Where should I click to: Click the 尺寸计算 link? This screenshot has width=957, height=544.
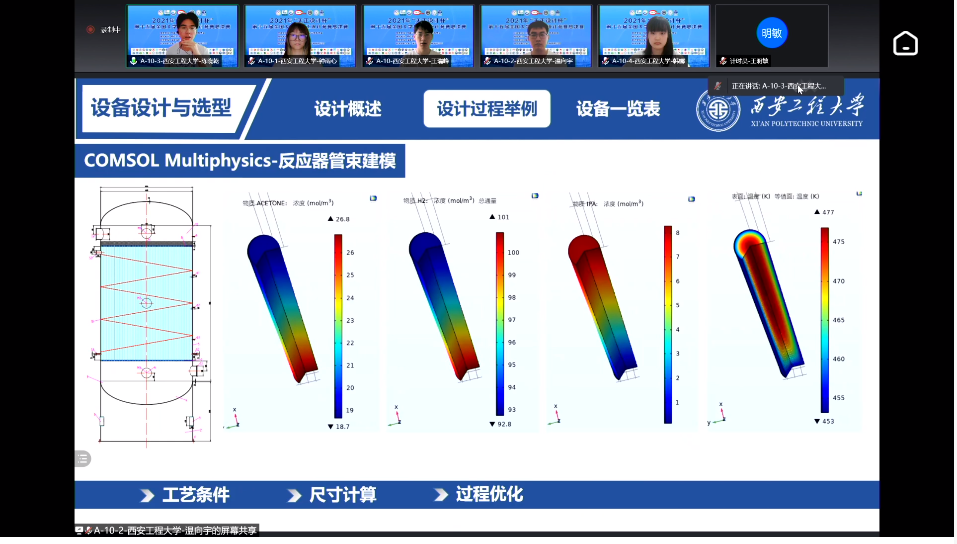click(343, 495)
